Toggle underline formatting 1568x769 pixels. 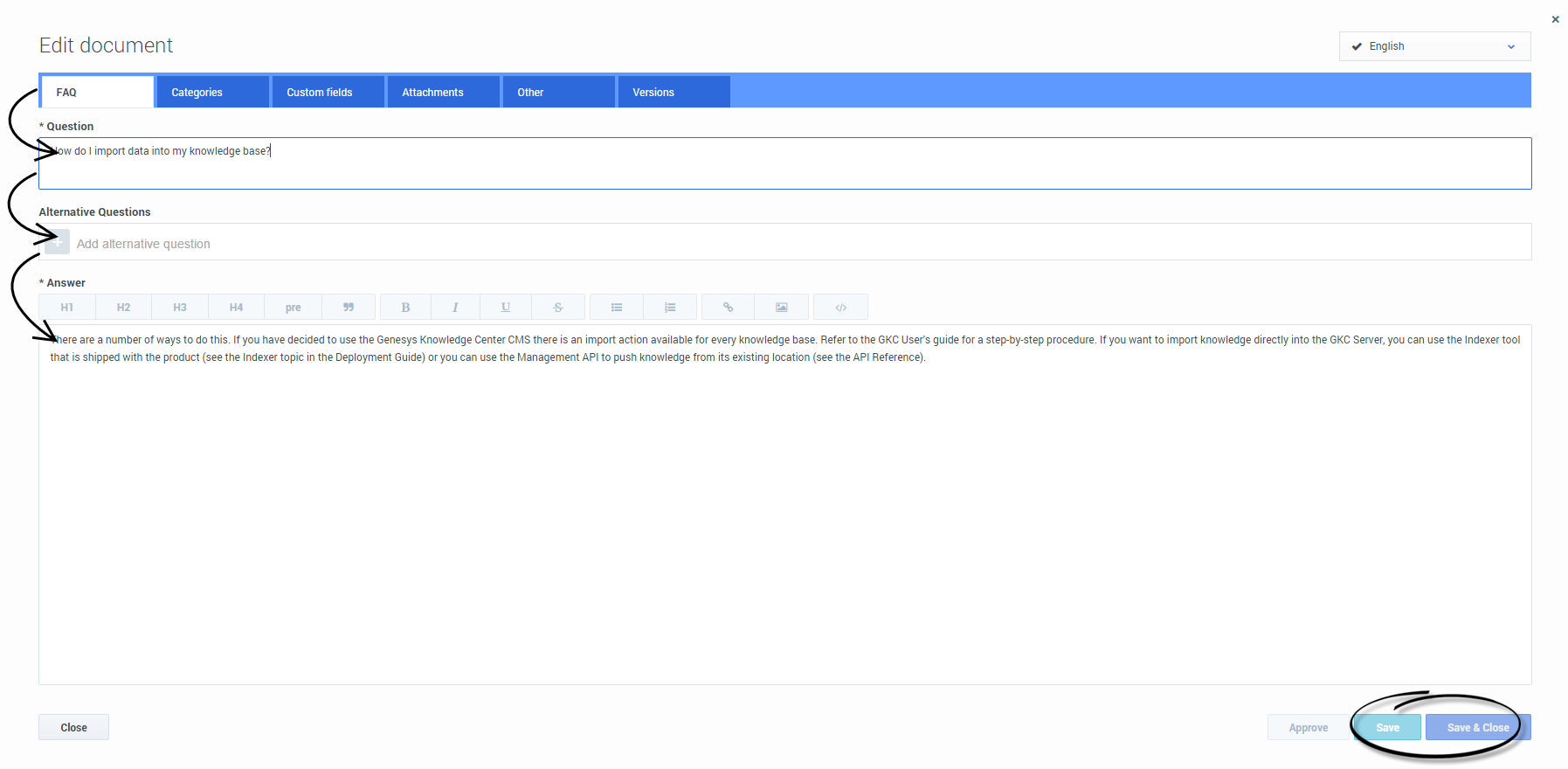pos(506,308)
